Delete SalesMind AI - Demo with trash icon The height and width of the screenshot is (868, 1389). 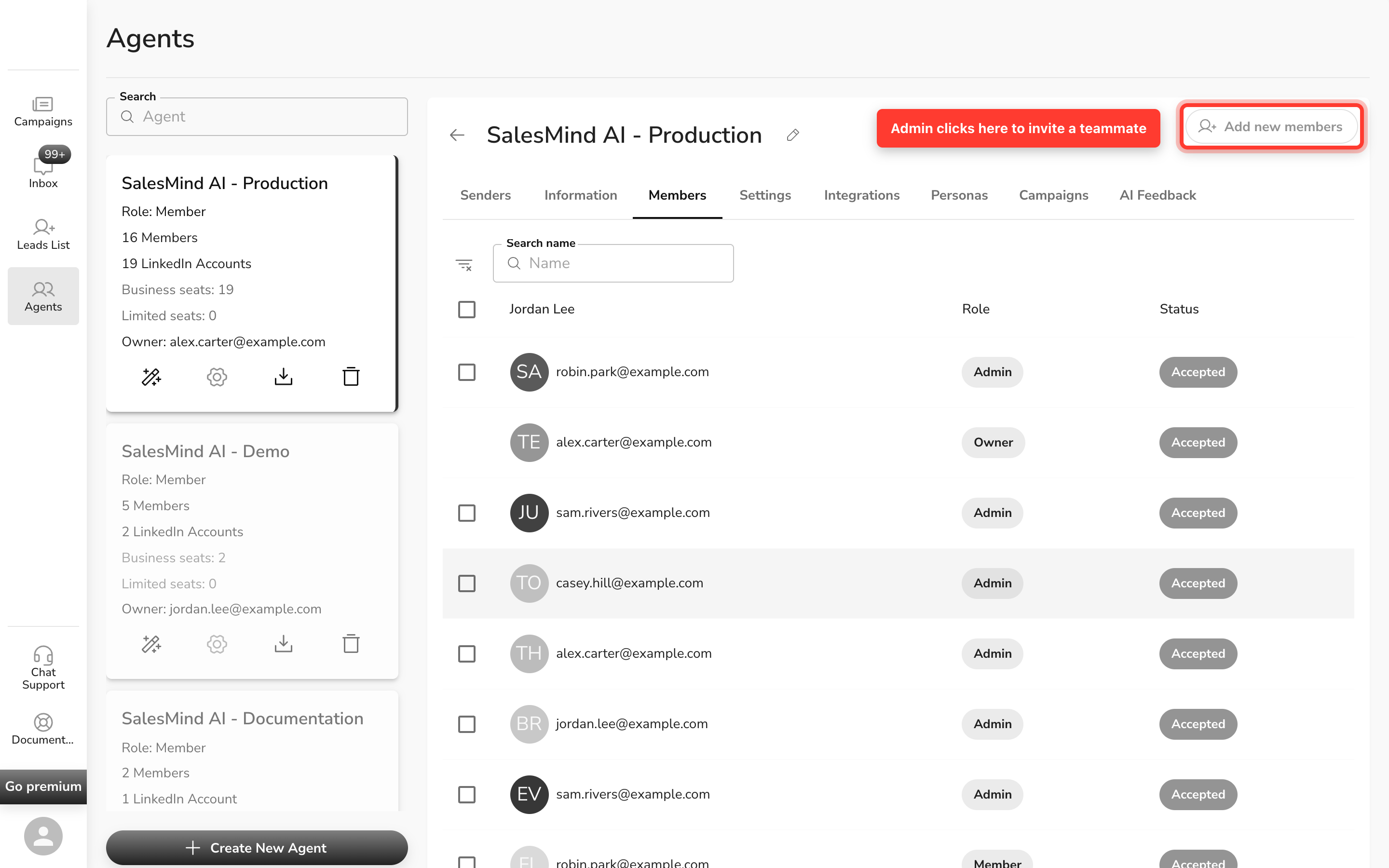(351, 644)
